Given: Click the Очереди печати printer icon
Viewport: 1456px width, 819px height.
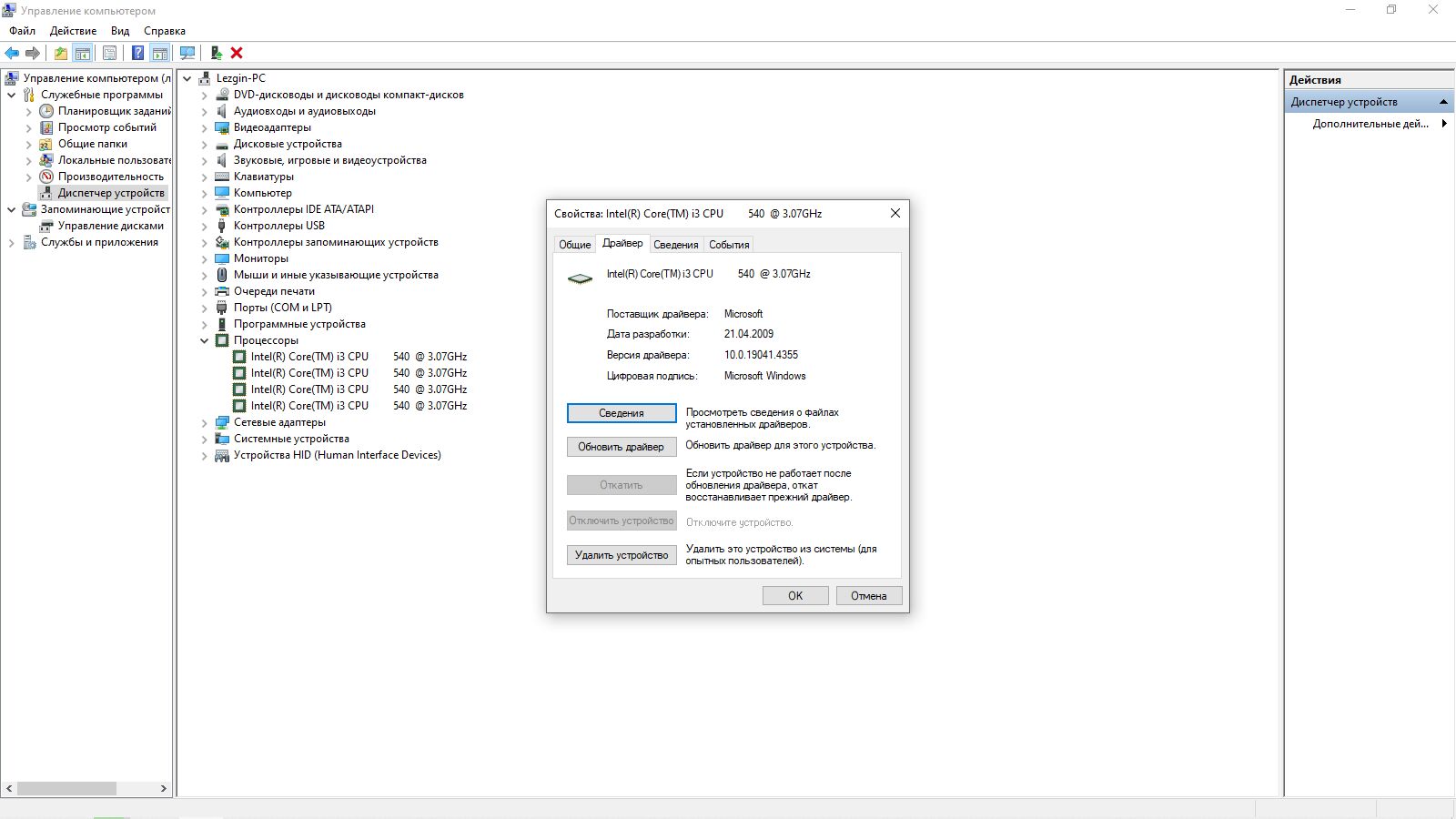Looking at the screenshot, I should click(222, 291).
